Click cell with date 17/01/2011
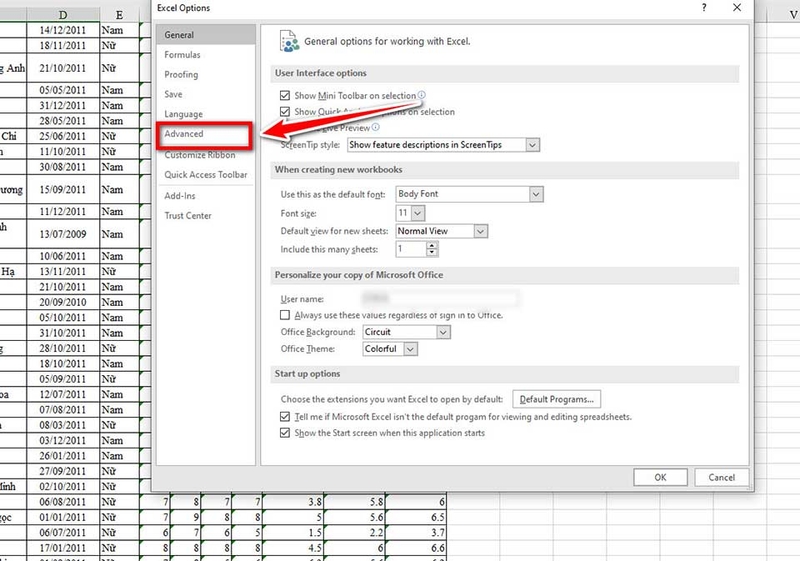The image size is (800, 561). (63, 548)
